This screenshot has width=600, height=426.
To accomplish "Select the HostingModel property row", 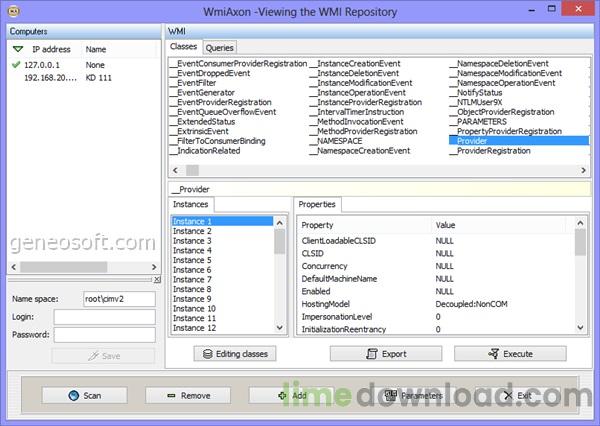I will click(436, 304).
